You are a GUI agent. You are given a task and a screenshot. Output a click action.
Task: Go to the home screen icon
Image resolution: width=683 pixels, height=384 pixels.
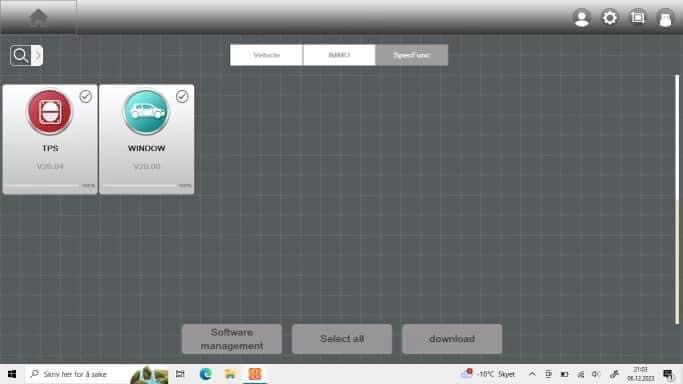click(38, 18)
